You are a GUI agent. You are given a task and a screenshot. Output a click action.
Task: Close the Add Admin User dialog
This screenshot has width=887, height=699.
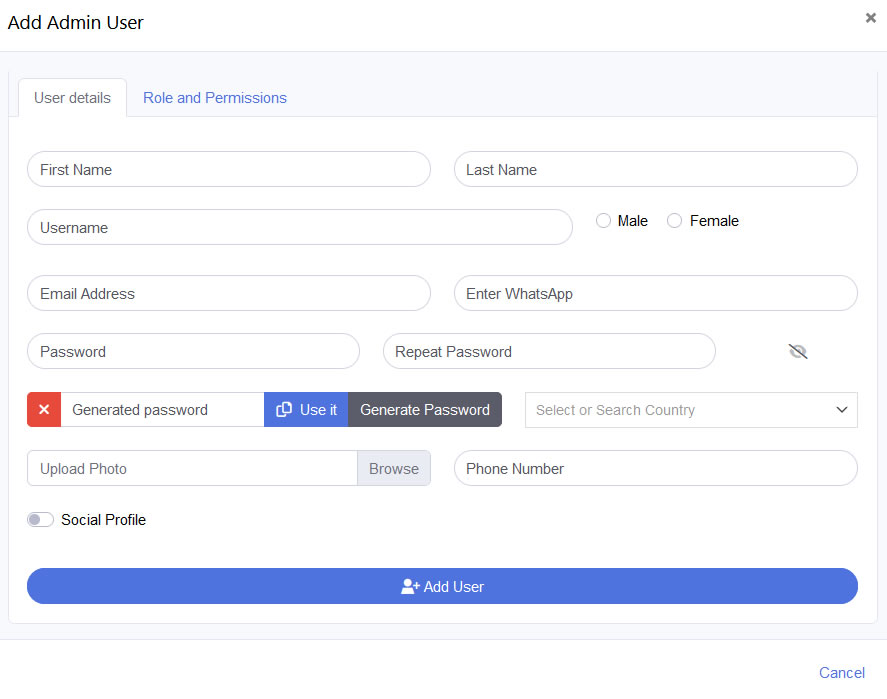[x=870, y=18]
